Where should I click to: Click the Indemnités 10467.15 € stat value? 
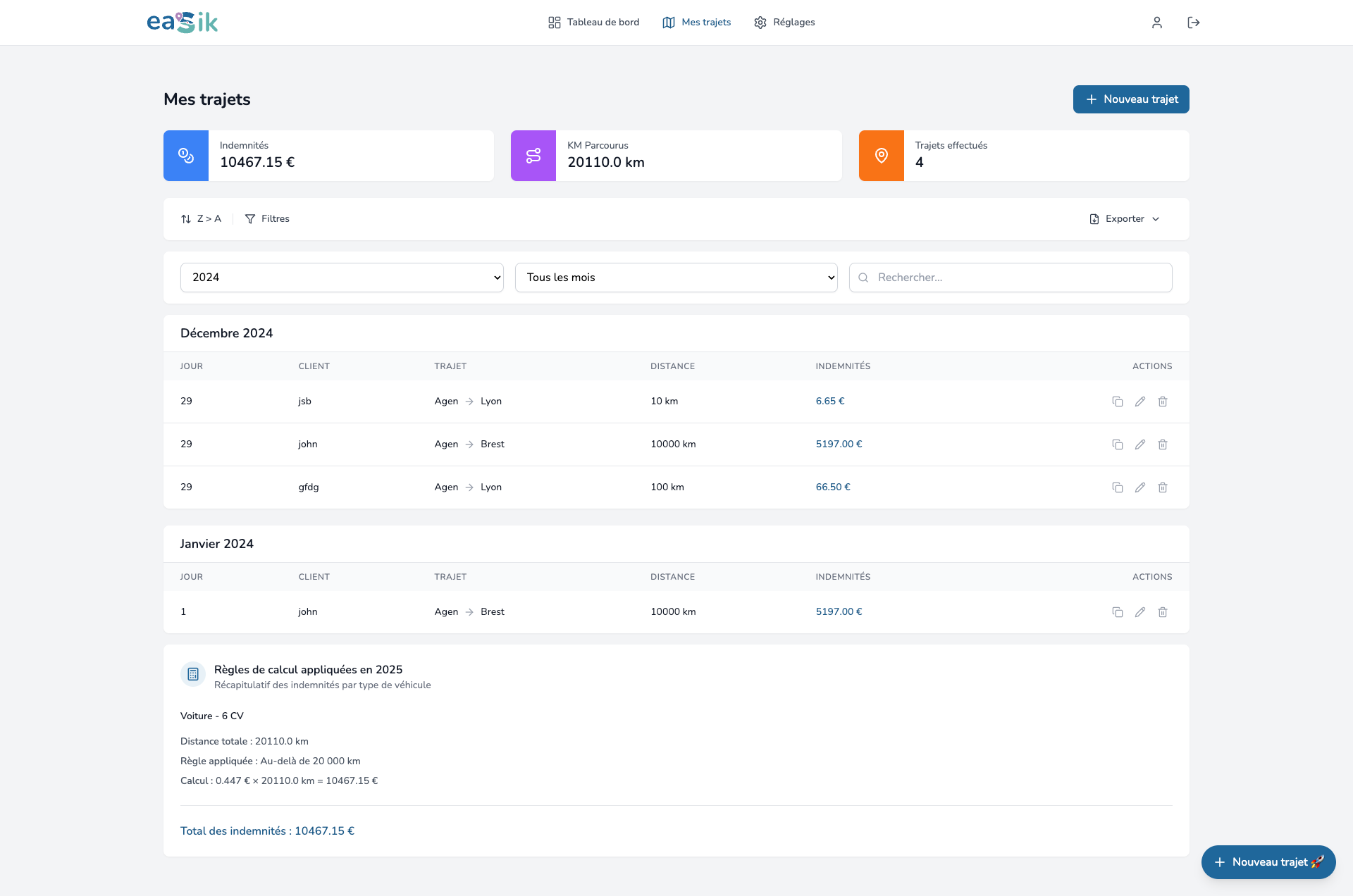tap(257, 163)
